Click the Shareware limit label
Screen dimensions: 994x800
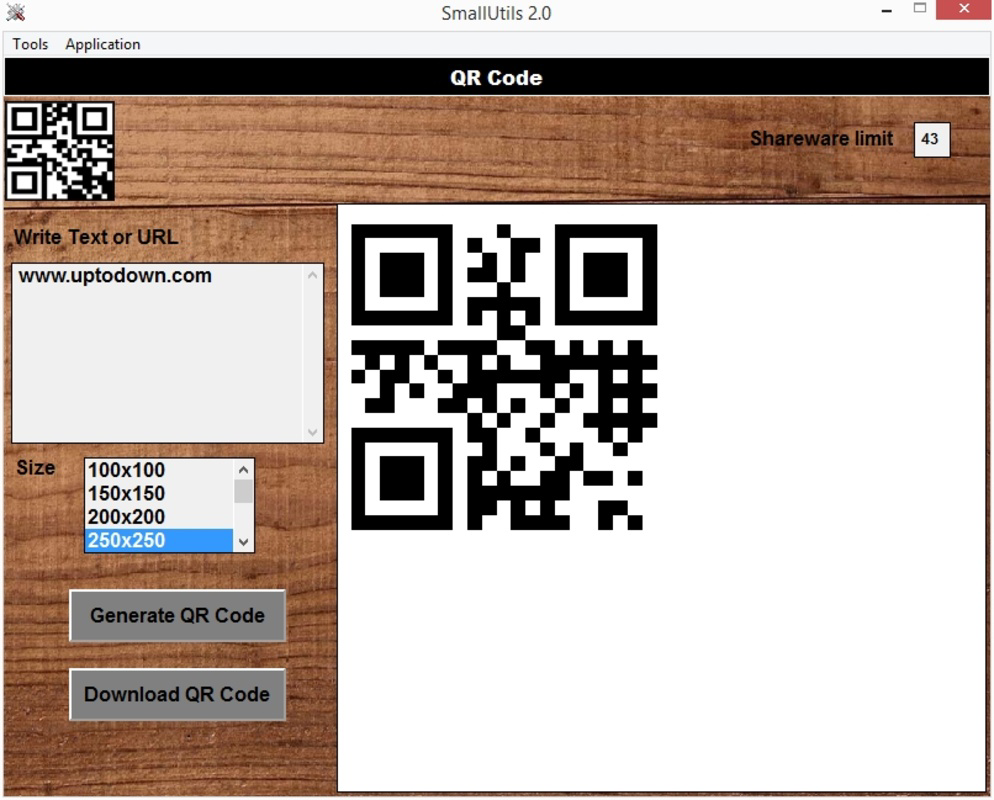click(822, 138)
